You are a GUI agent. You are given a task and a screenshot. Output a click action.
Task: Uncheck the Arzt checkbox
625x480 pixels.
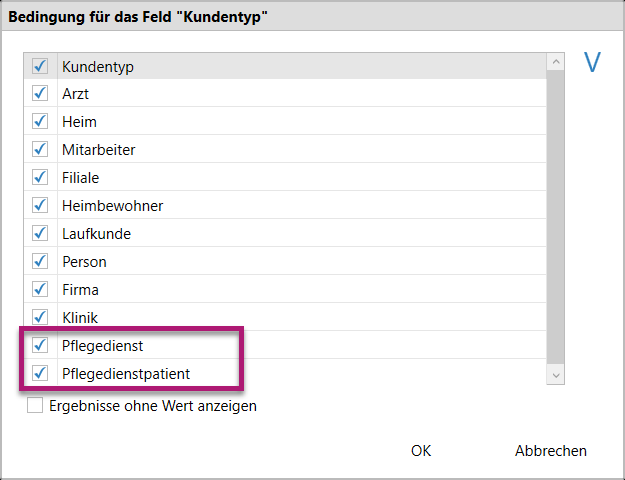pos(41,94)
